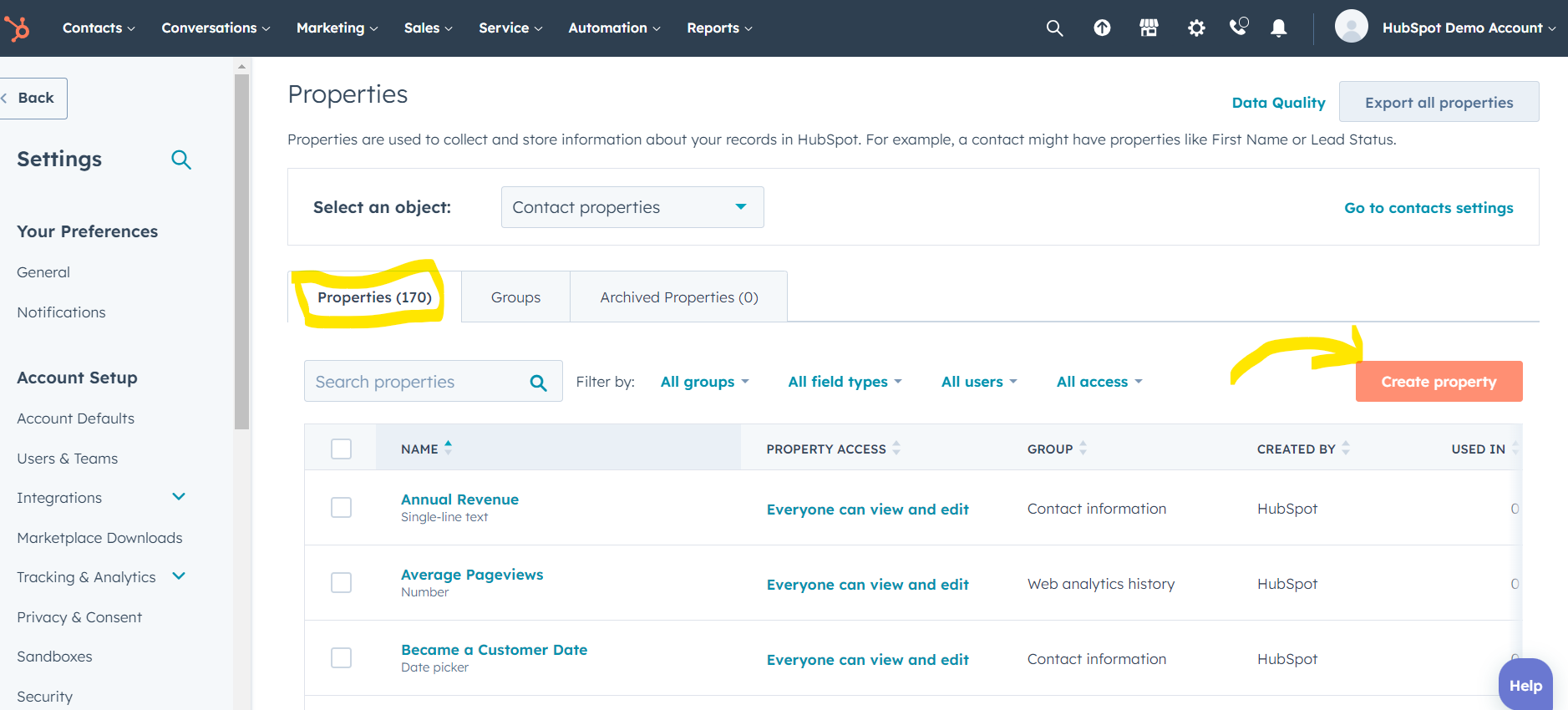1568x710 pixels.
Task: Click Average Pageviews' access permission link
Action: point(867,585)
